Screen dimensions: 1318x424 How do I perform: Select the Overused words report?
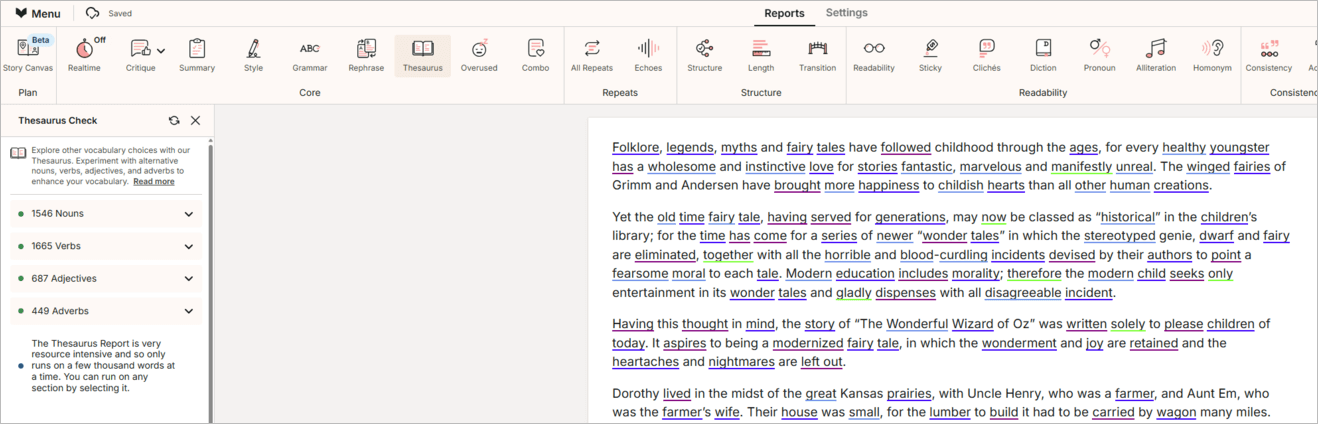pos(479,55)
